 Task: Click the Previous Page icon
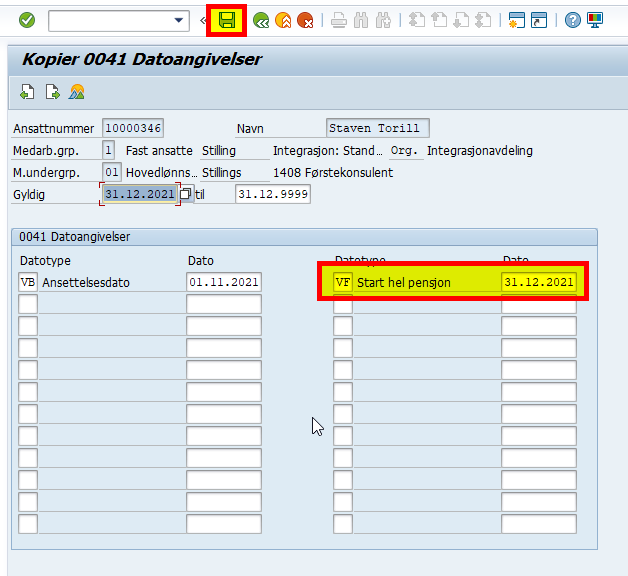[x=439, y=20]
